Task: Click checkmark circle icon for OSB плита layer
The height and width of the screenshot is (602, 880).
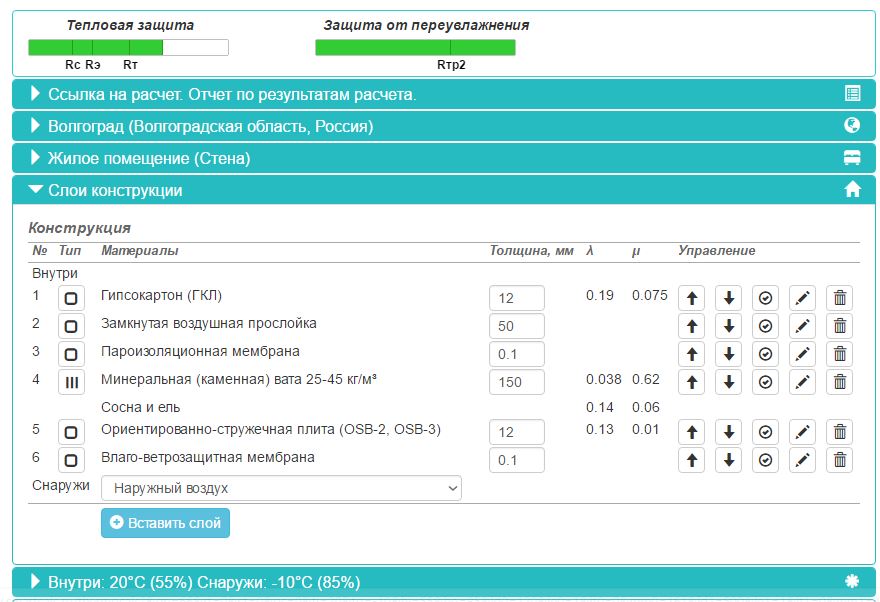Action: click(766, 432)
